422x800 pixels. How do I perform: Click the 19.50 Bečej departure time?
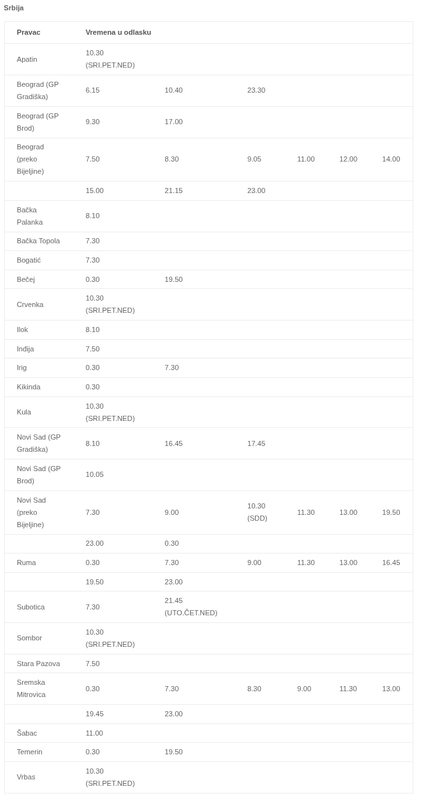click(173, 280)
